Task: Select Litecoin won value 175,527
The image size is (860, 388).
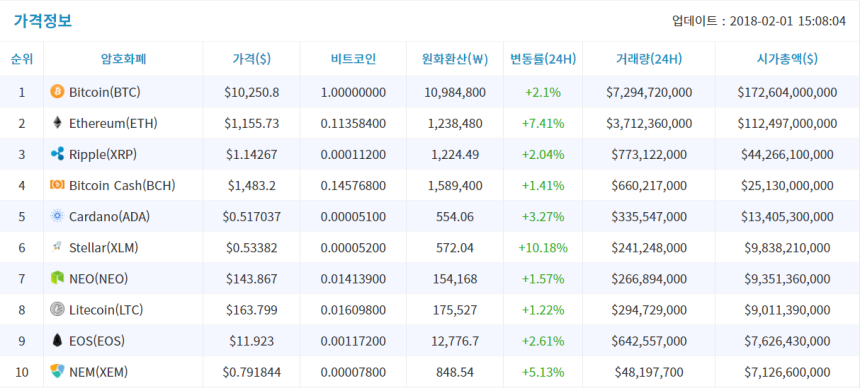Action: coord(455,310)
